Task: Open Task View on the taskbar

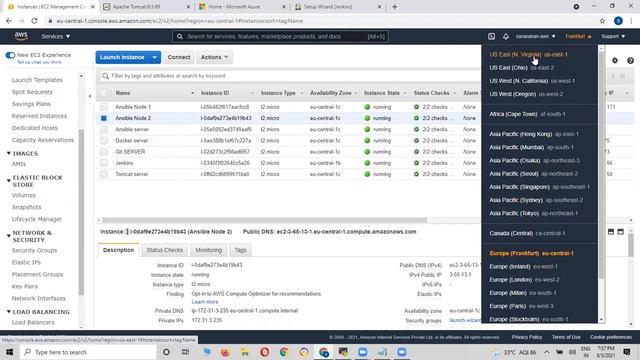Action: click(x=185, y=352)
